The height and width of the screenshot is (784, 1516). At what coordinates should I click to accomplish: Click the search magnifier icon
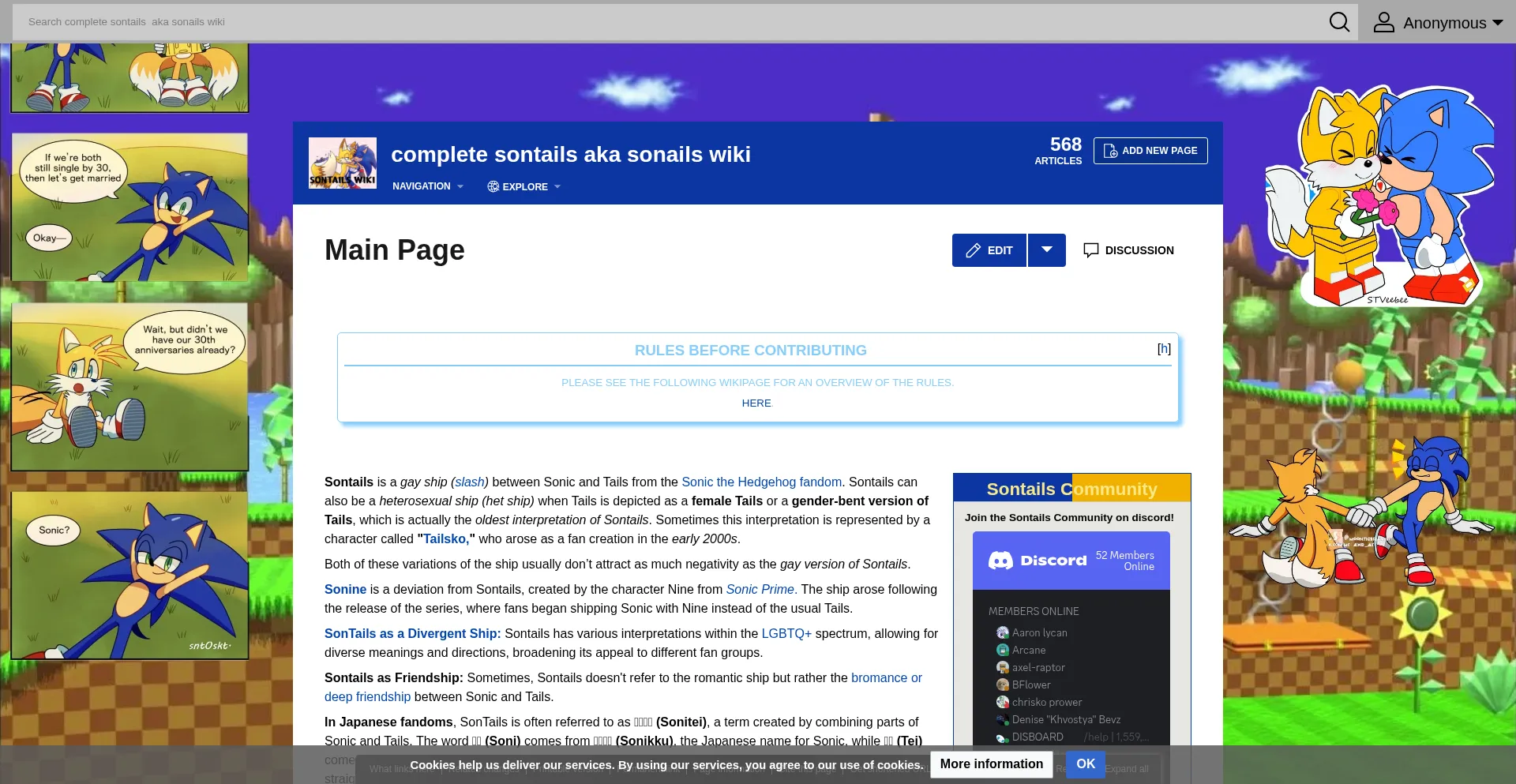point(1339,22)
